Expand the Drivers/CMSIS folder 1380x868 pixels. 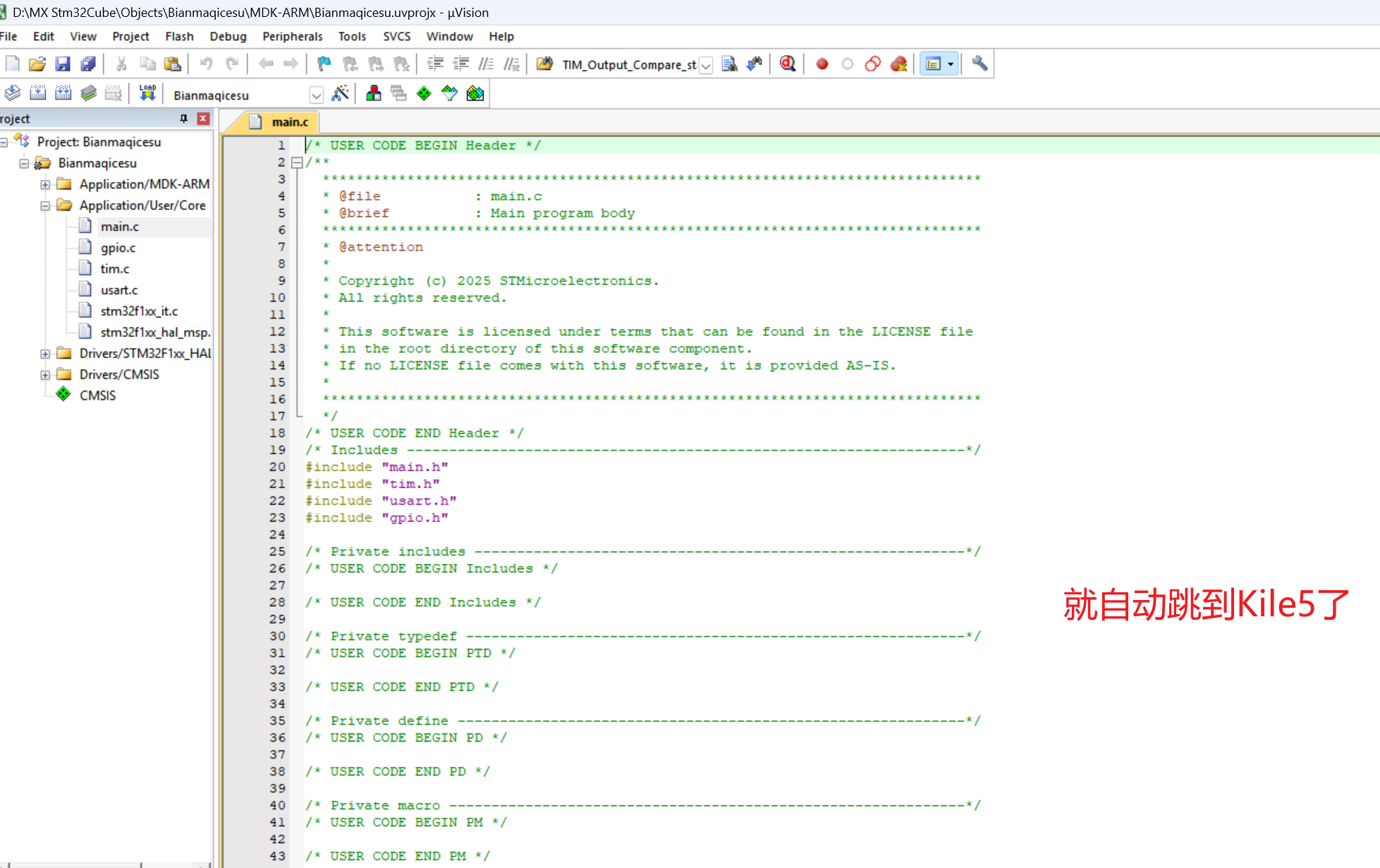(45, 375)
